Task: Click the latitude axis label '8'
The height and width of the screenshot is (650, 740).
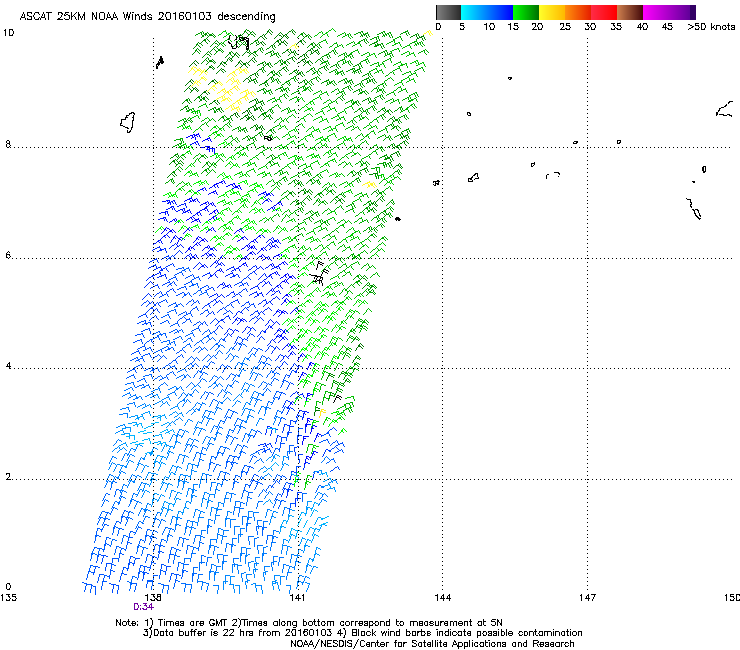Action: coord(8,144)
